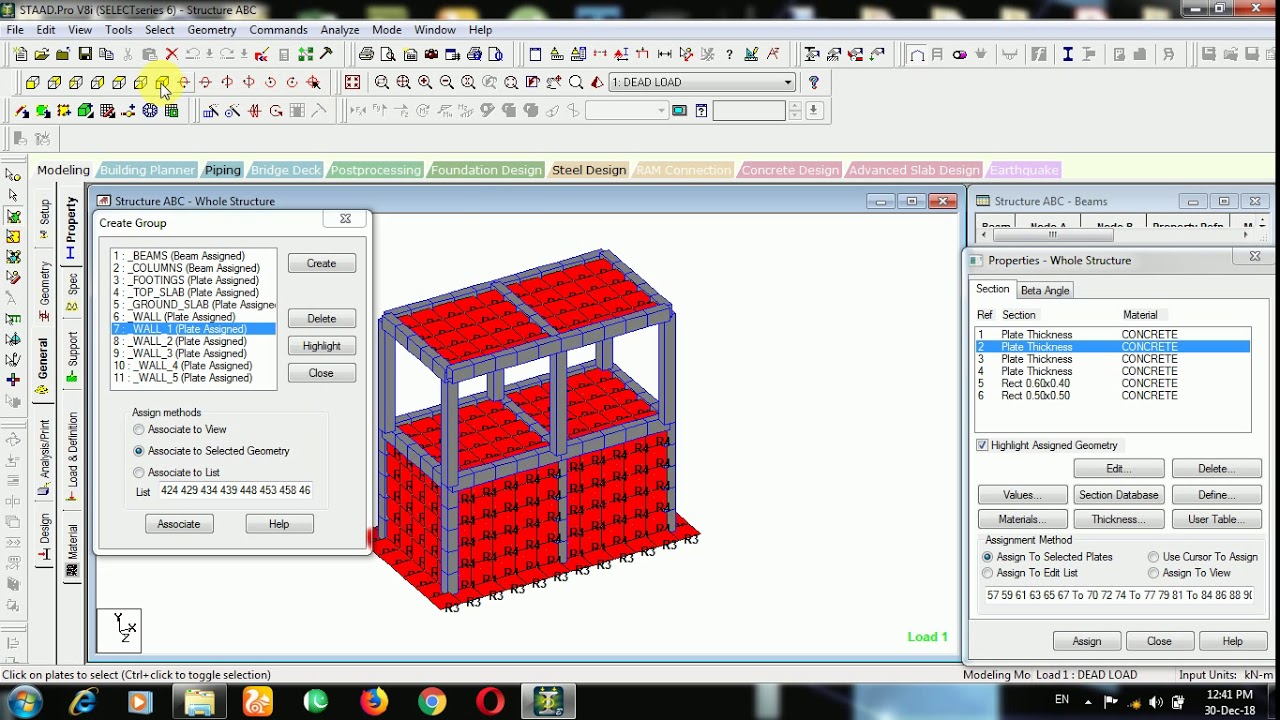Screen dimensions: 1280x720
Task: Switch to the Postprocessing tab
Action: 375,170
